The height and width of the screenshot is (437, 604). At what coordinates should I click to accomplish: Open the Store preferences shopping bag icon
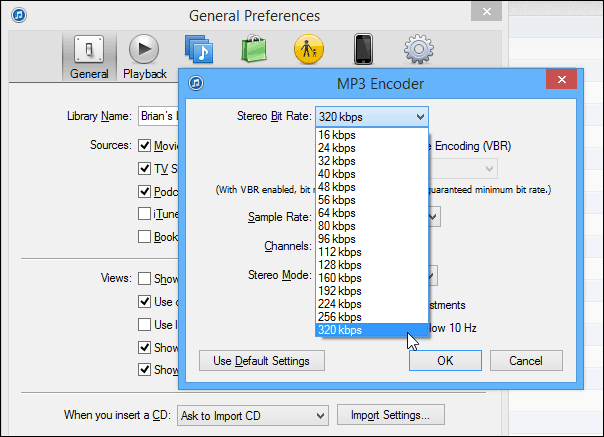254,49
